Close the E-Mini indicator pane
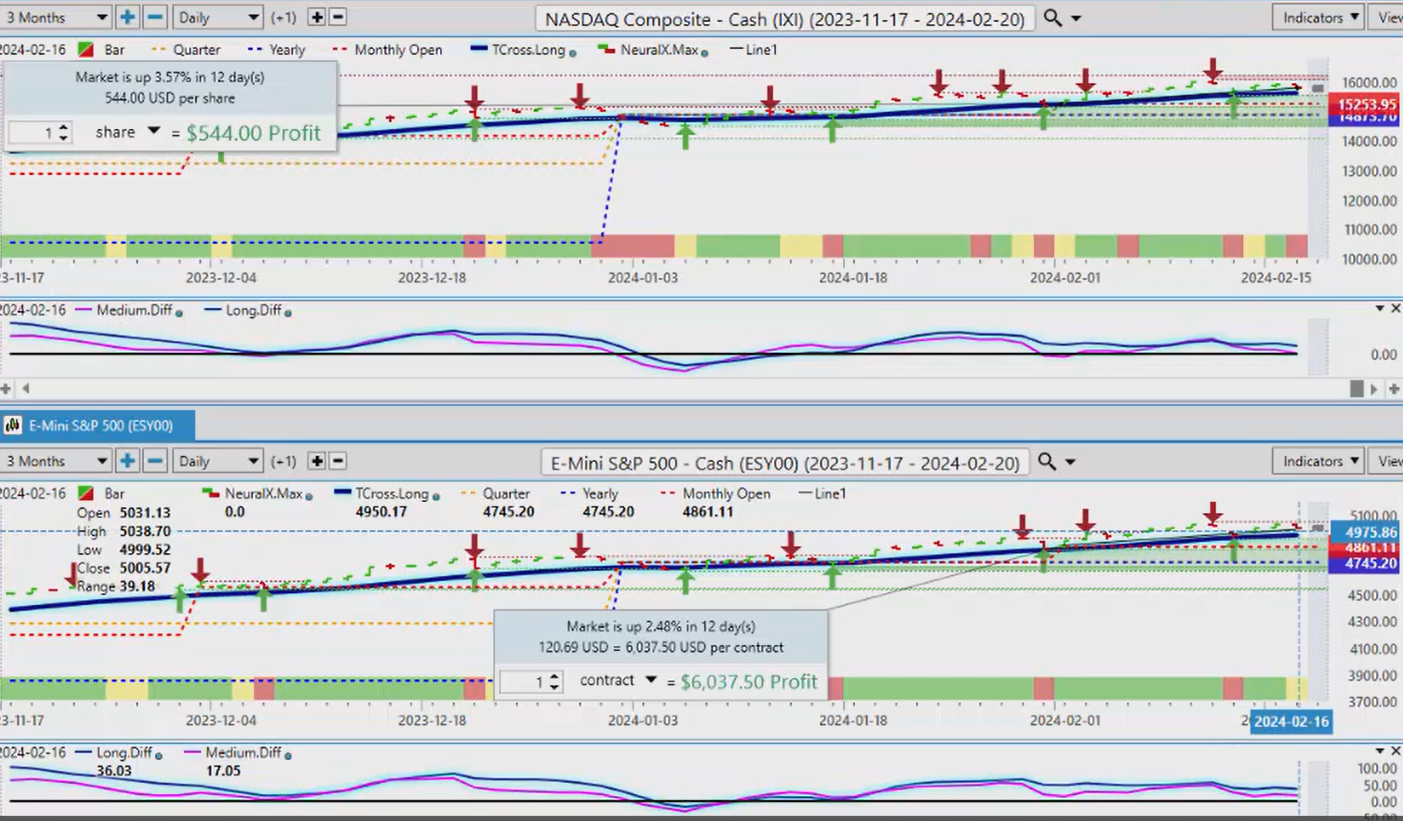Viewport: 1403px width, 821px height. (x=1396, y=751)
